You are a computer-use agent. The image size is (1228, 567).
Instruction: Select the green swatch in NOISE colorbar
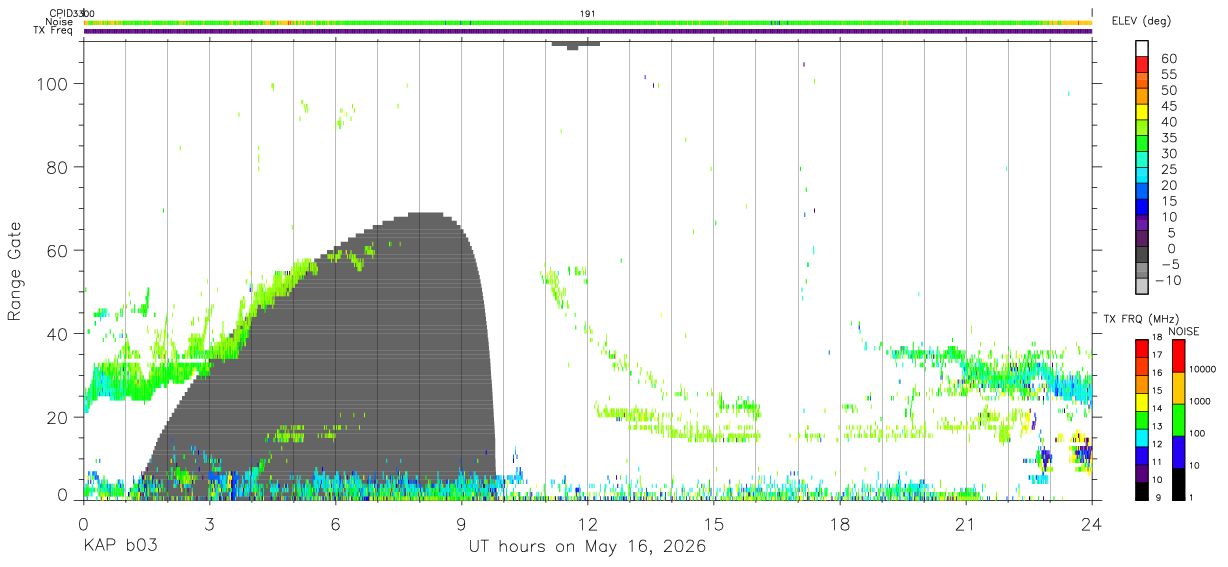[1178, 420]
